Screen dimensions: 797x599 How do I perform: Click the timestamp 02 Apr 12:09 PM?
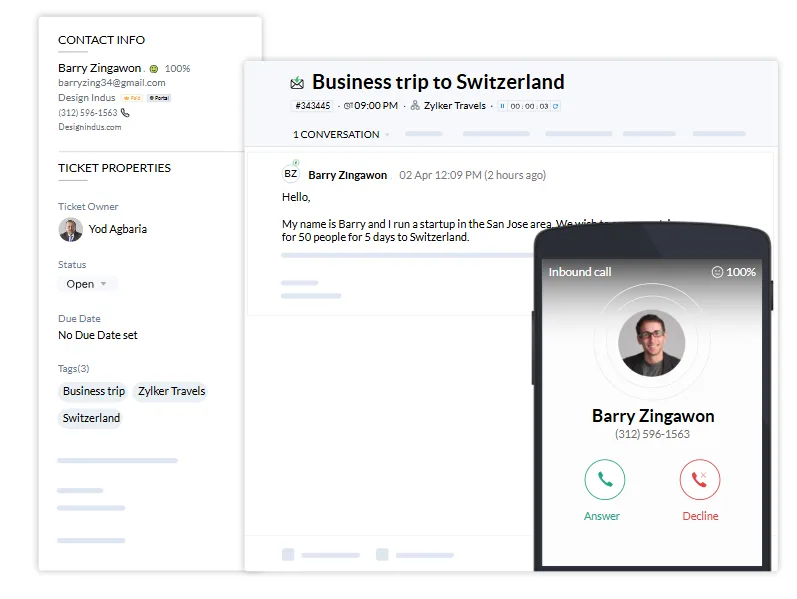(440, 175)
